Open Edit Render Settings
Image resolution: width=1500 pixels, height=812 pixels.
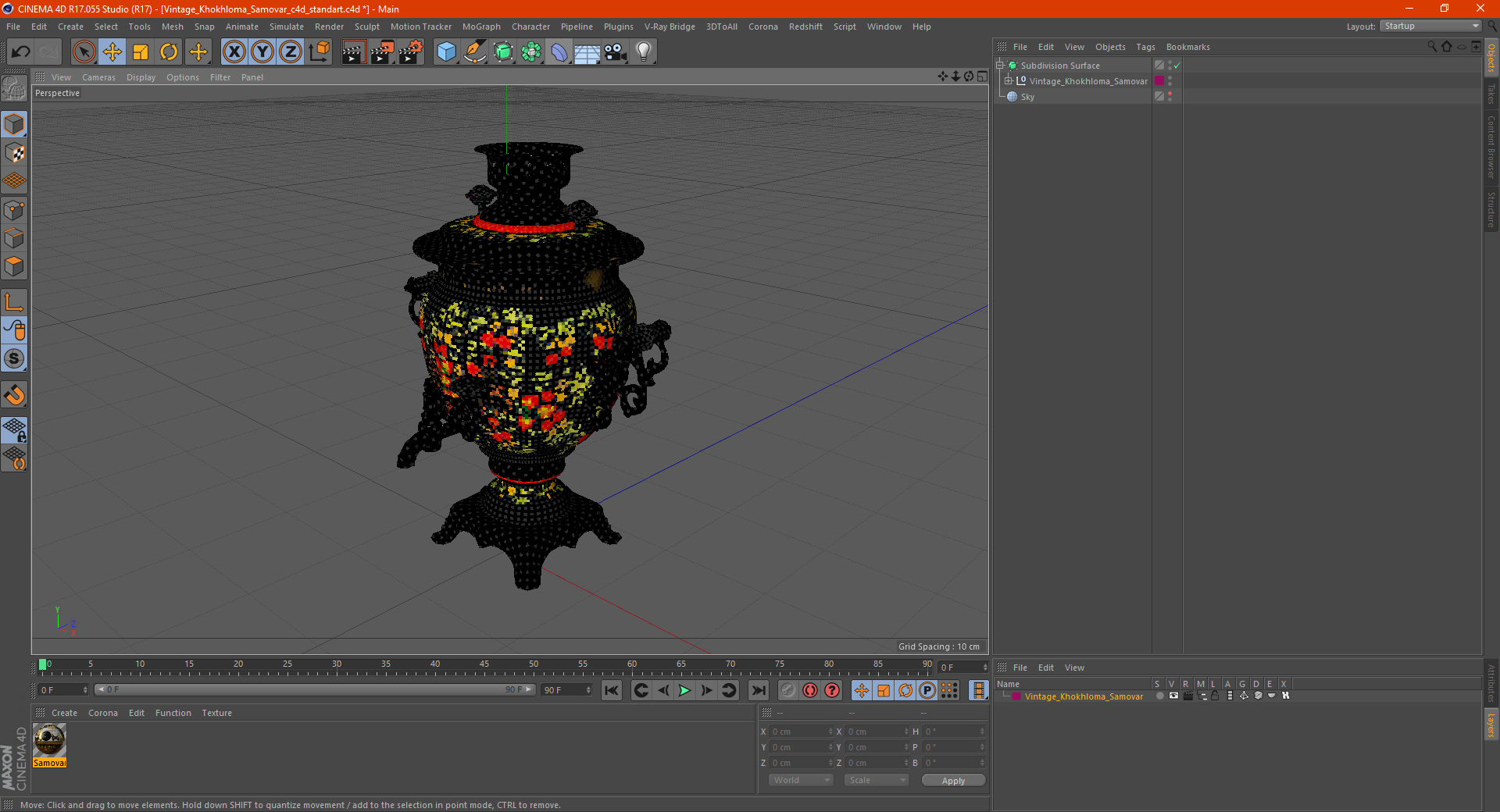tap(411, 52)
